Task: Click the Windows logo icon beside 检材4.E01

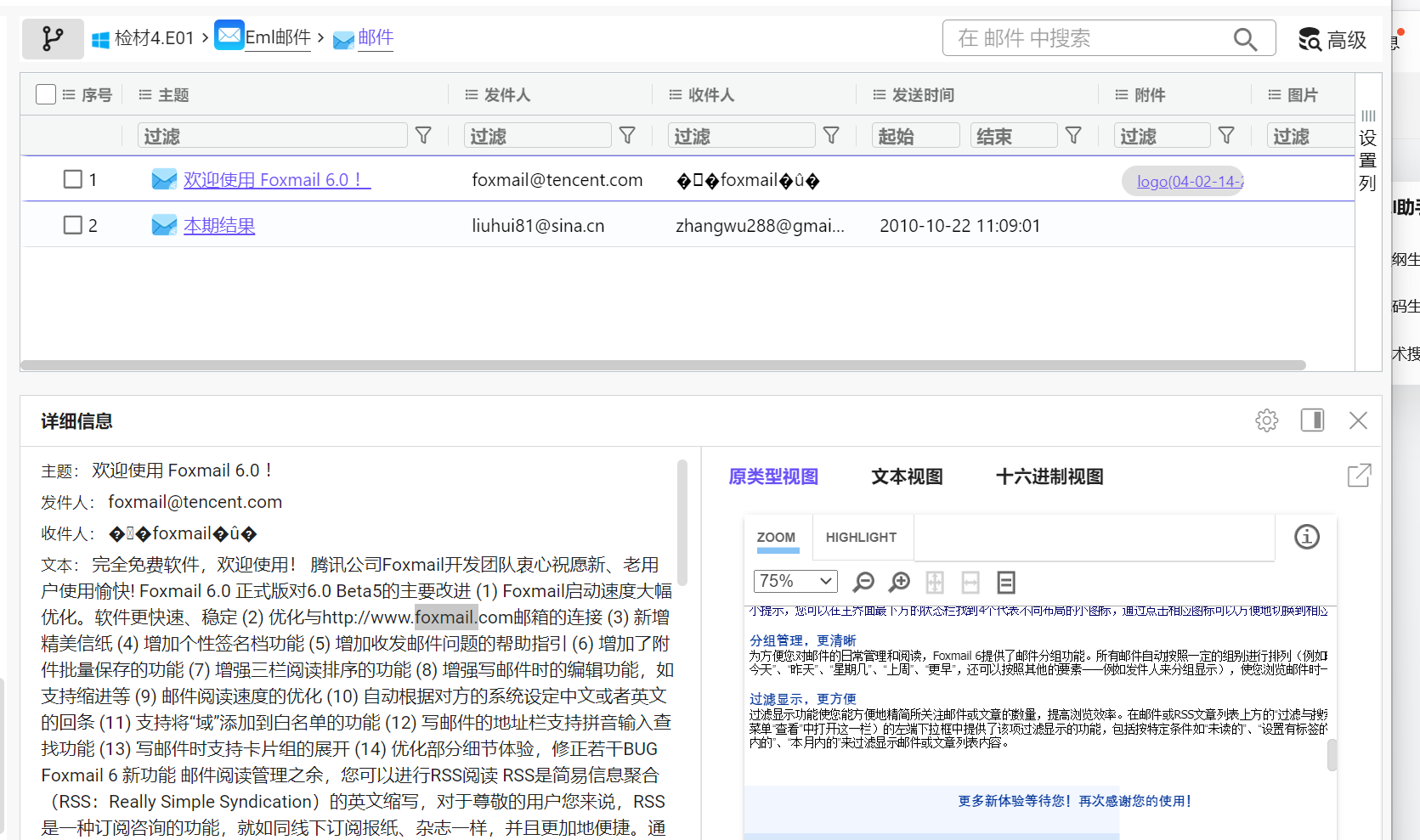Action: tap(100, 39)
